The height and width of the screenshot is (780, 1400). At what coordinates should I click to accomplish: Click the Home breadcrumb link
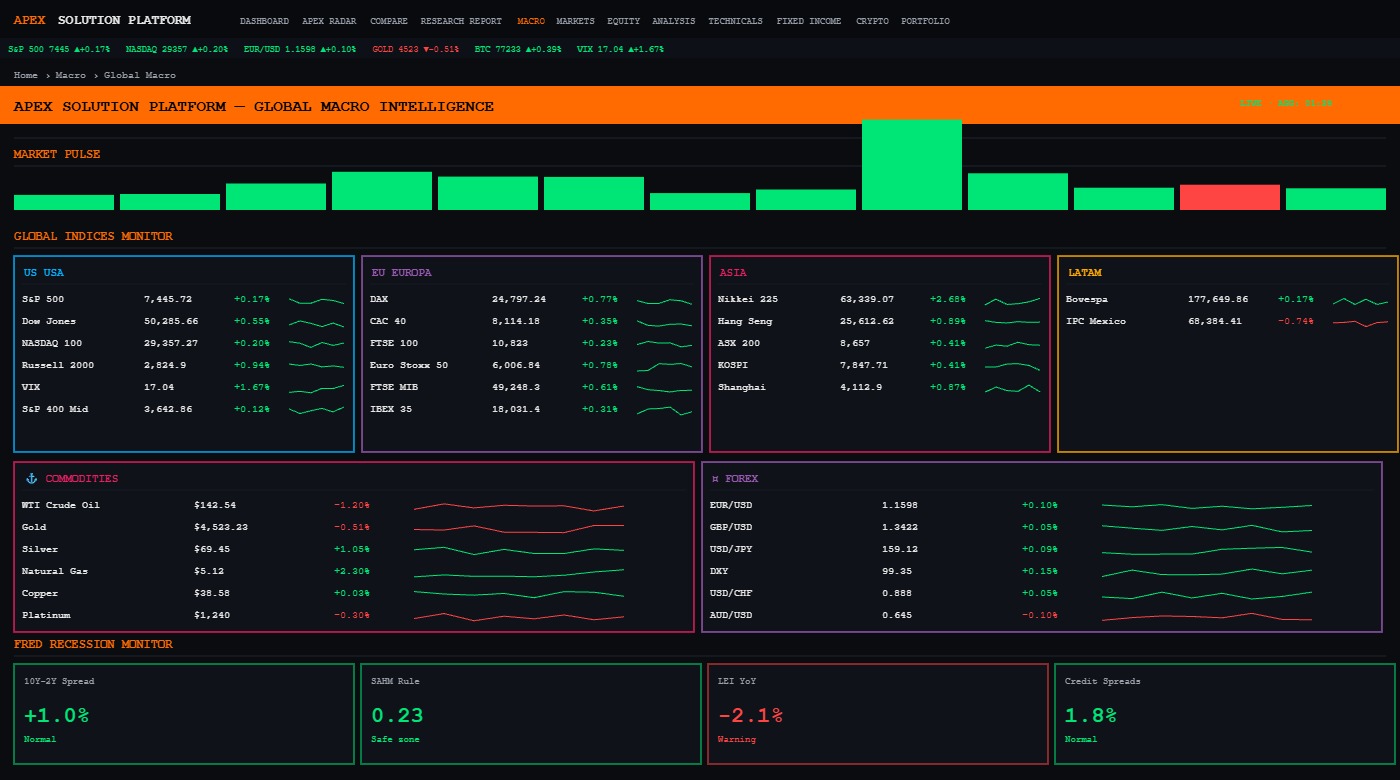point(26,75)
